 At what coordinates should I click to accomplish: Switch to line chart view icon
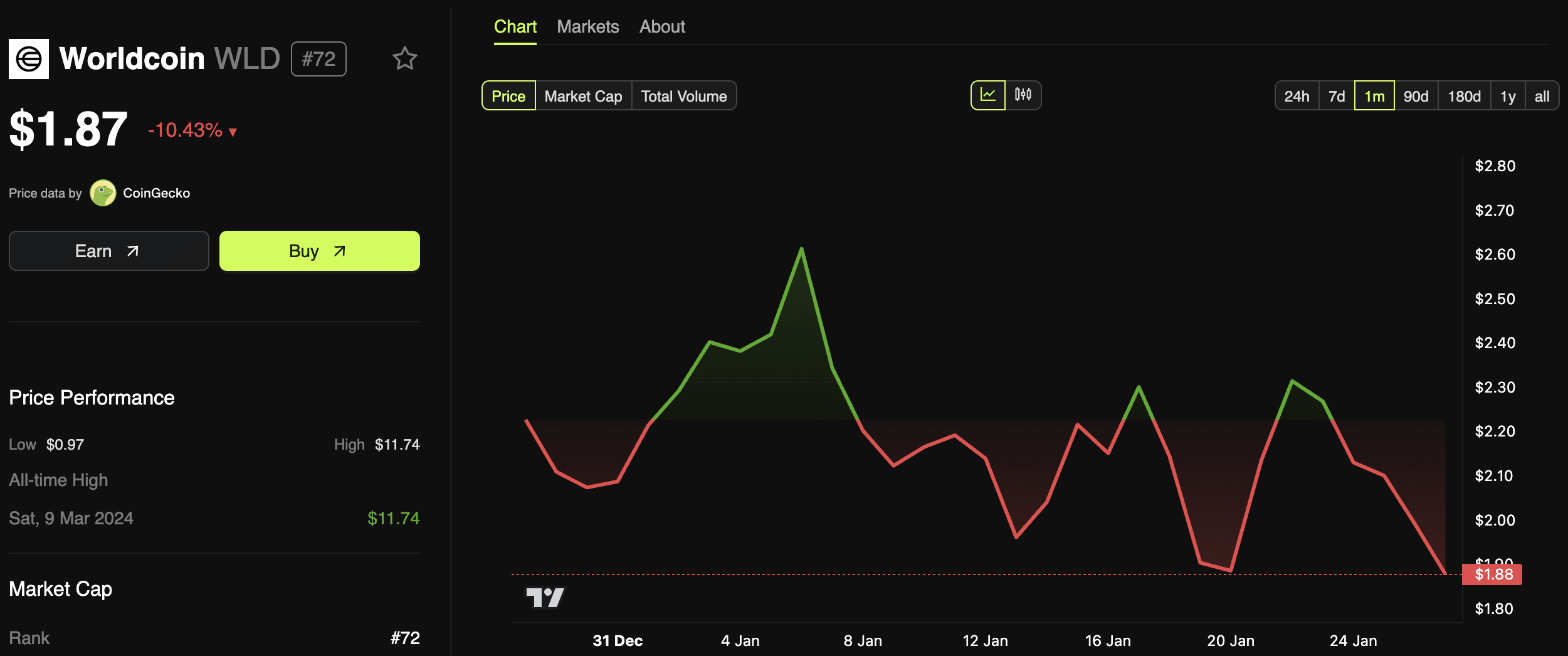pos(988,95)
